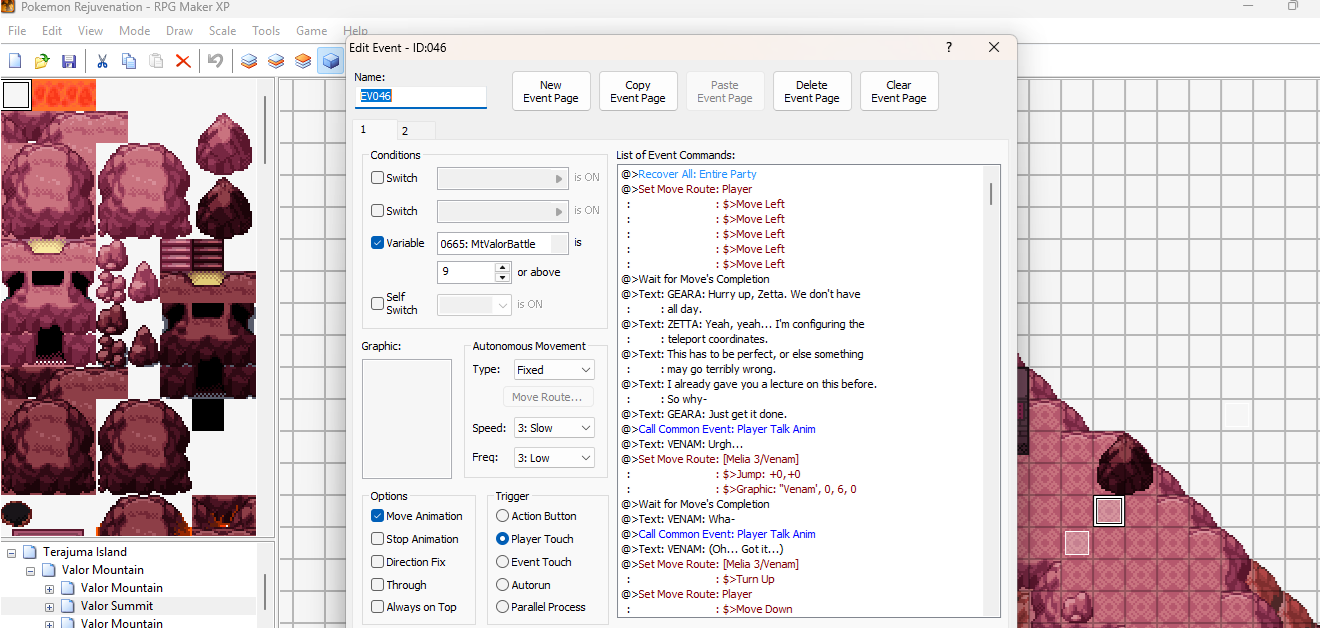Click the red Delete X icon
The width and height of the screenshot is (1320, 628).
pyautogui.click(x=183, y=61)
